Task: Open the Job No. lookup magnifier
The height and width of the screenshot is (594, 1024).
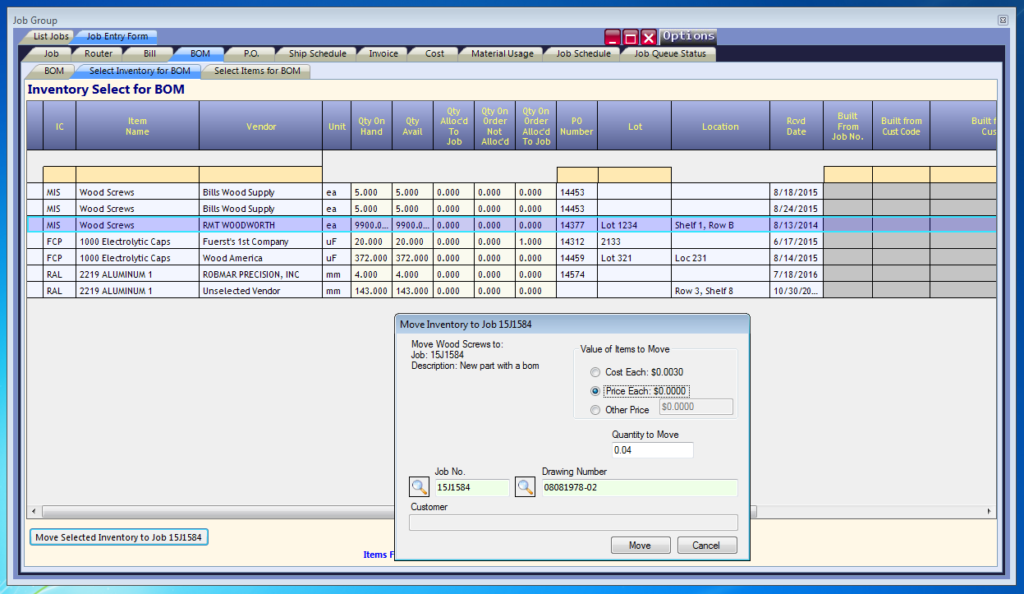Action: click(419, 486)
